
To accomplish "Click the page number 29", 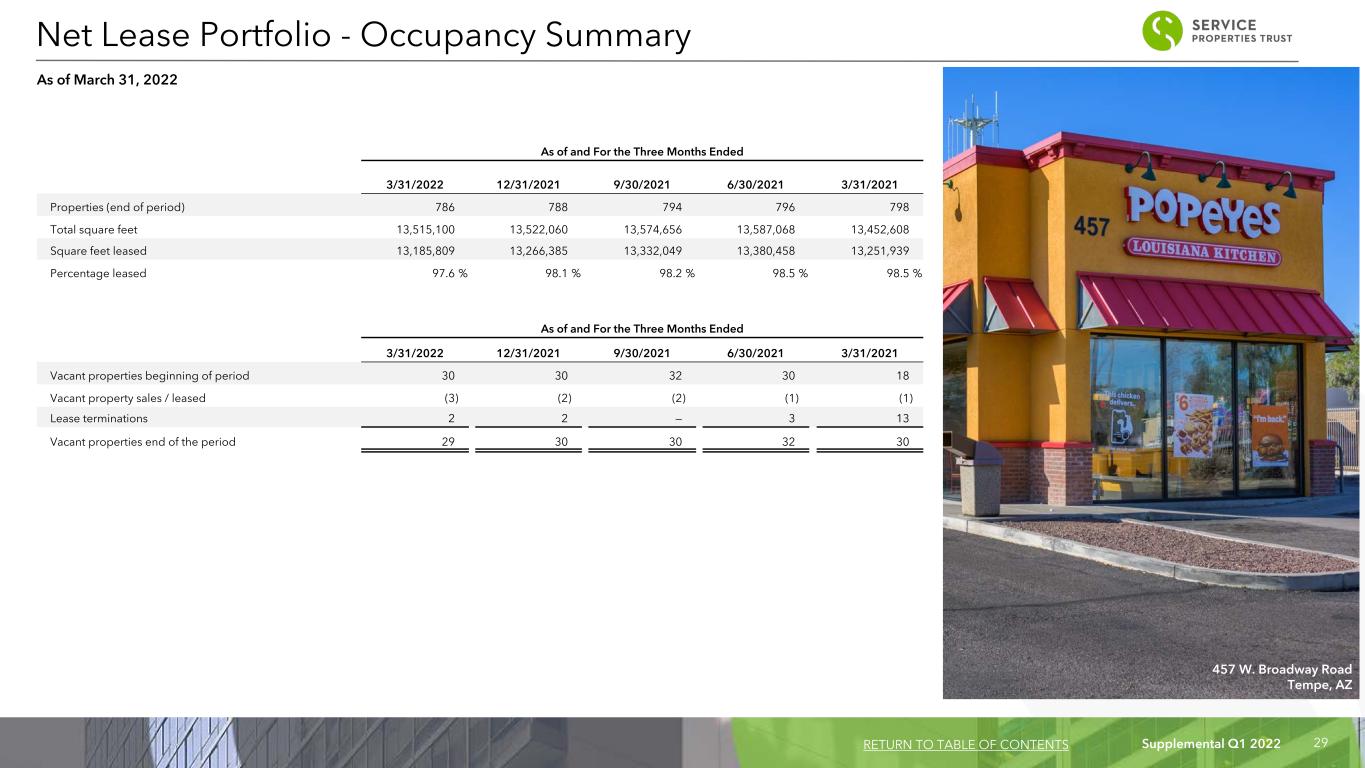I will pyautogui.click(x=1320, y=743).
